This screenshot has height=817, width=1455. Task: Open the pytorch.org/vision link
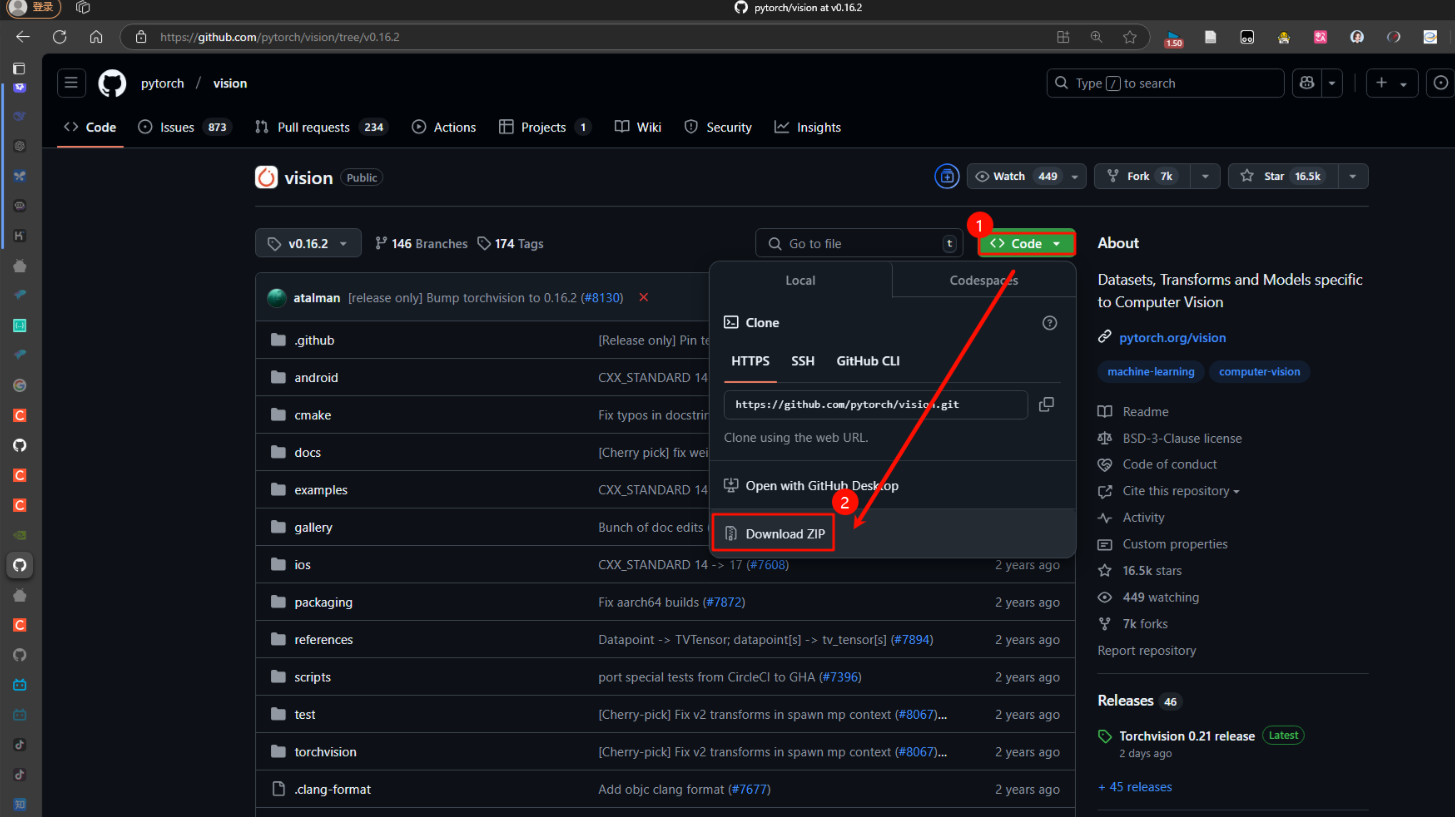tap(1172, 338)
